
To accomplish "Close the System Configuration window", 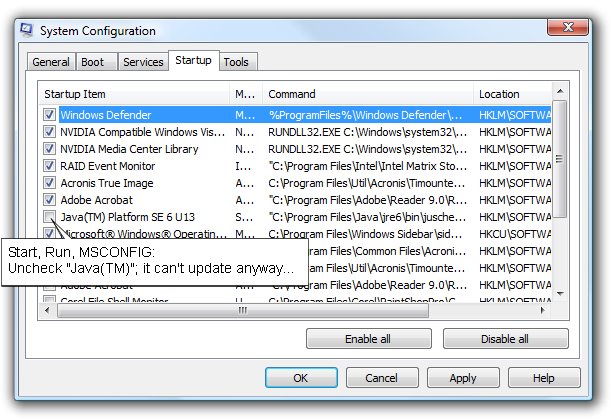I will (568, 27).
